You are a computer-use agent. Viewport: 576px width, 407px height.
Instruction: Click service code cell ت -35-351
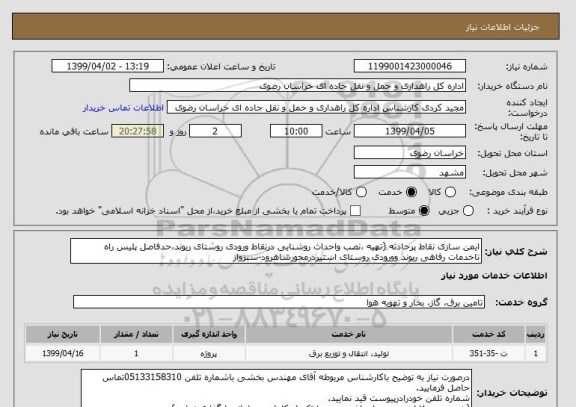[x=489, y=353]
